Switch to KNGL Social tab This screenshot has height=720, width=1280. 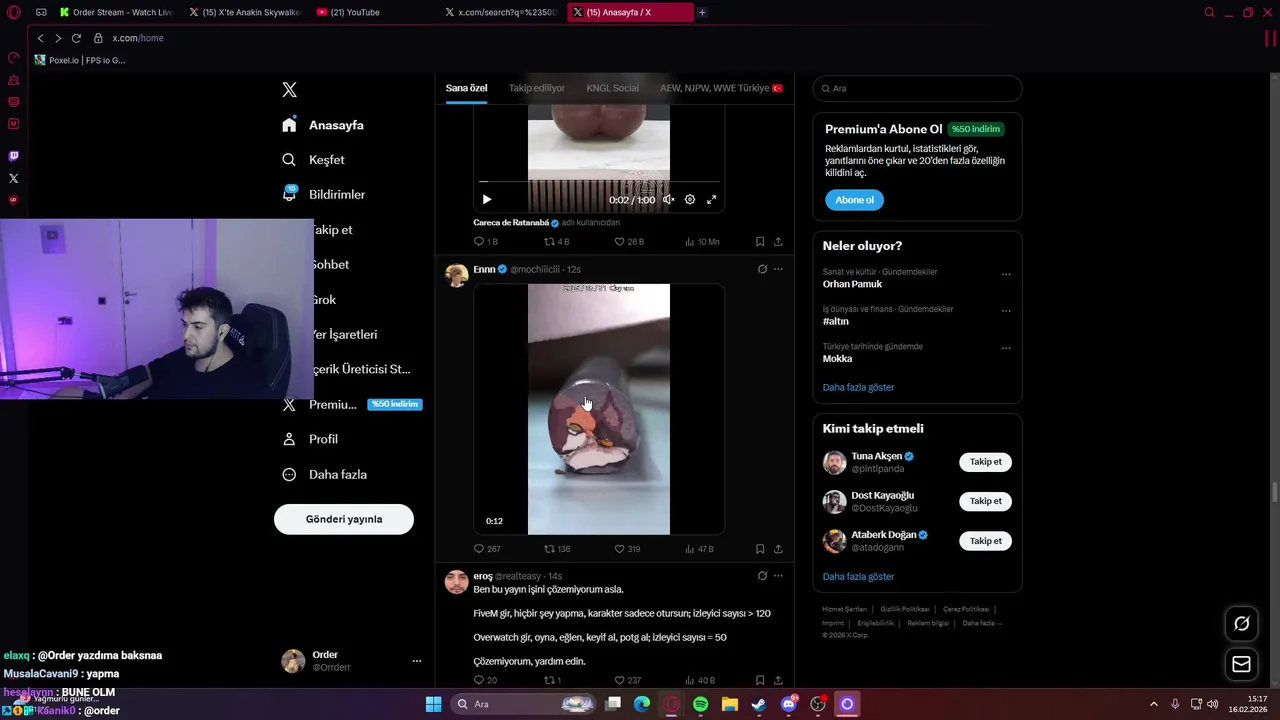(612, 88)
